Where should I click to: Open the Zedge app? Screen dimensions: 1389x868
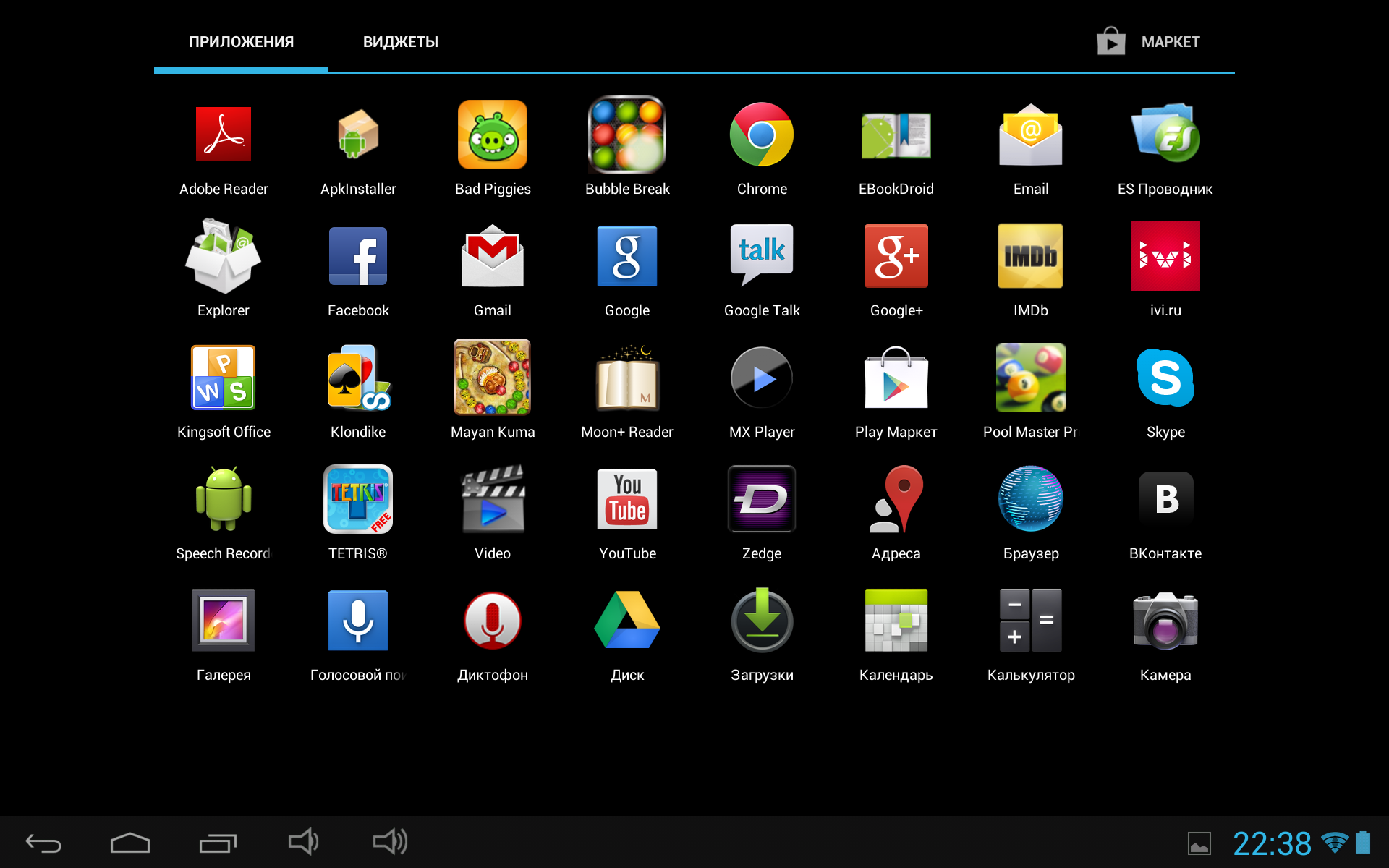(x=762, y=499)
